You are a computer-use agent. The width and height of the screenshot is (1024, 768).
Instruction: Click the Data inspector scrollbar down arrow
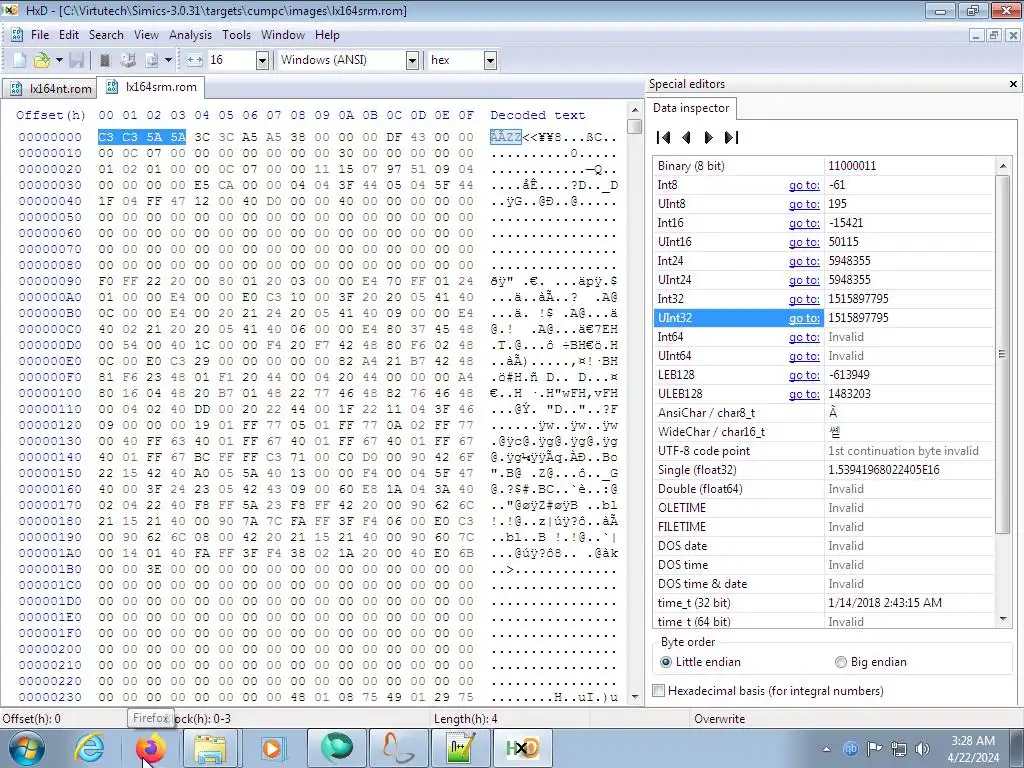tap(1003, 619)
